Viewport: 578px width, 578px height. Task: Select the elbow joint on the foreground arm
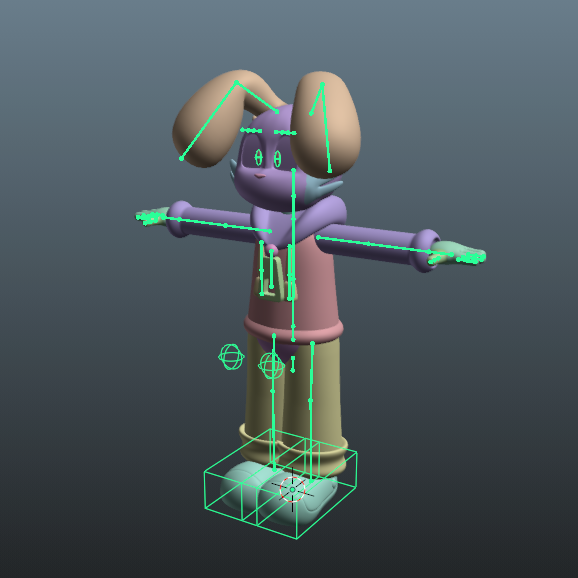pos(369,244)
